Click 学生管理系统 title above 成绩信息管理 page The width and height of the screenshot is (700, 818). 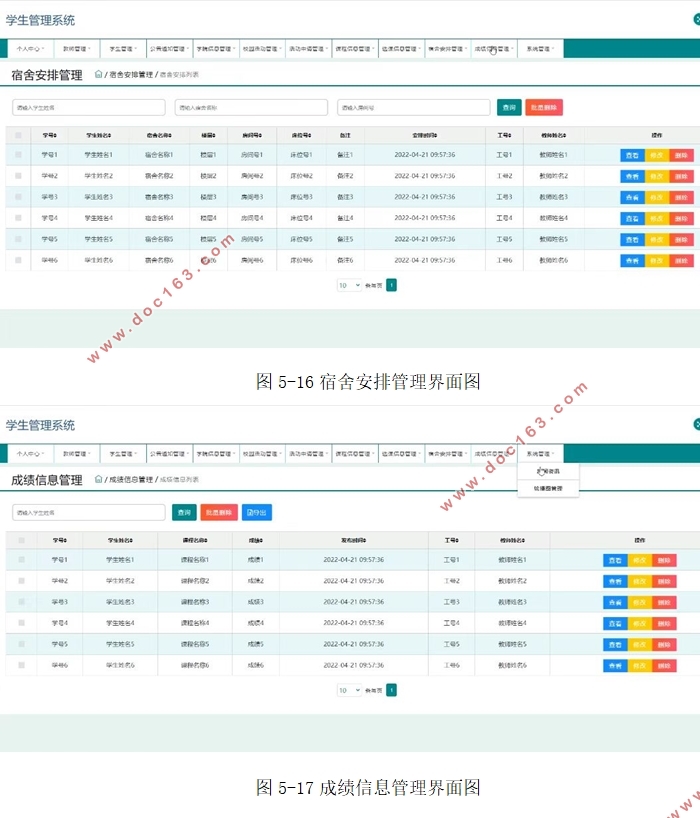click(40, 425)
